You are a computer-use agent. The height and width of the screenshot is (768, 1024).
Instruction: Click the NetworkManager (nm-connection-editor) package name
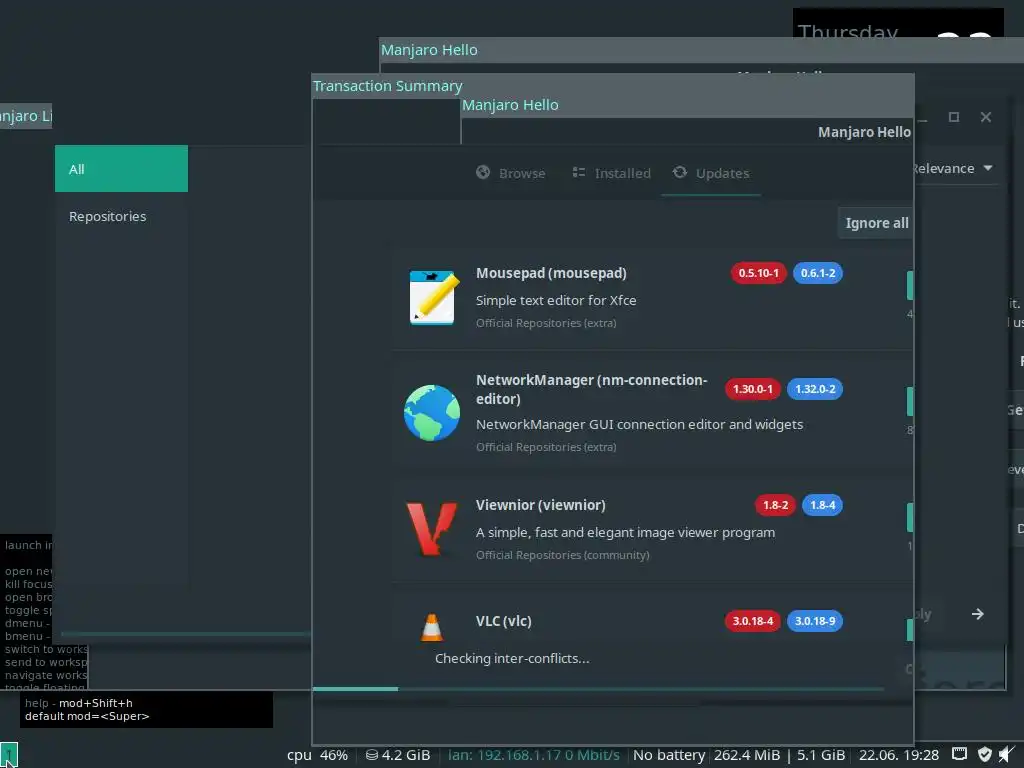click(x=592, y=389)
